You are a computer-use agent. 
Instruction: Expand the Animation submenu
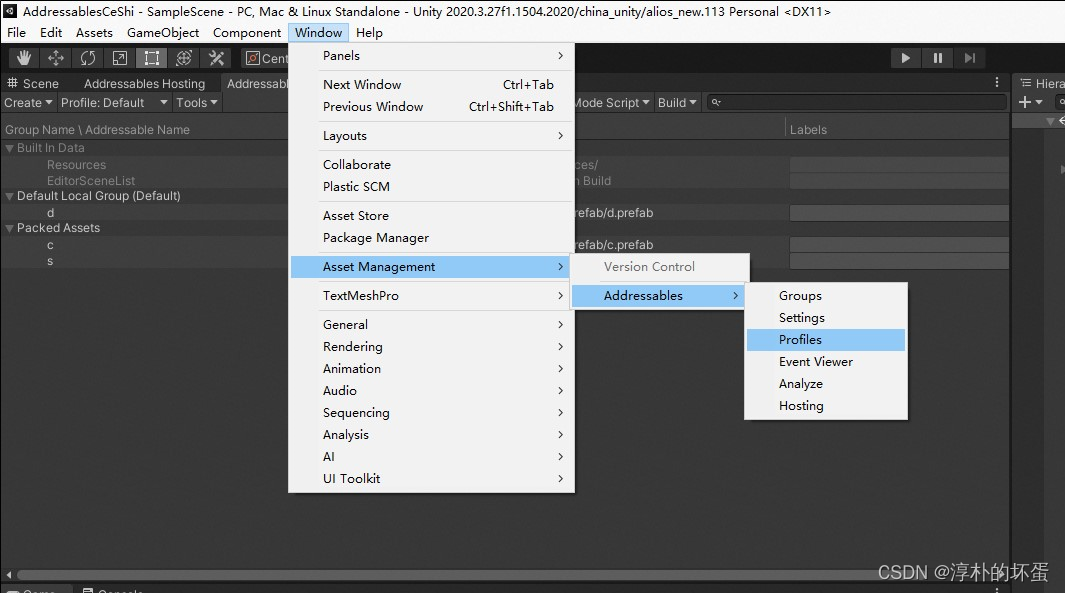(x=432, y=368)
